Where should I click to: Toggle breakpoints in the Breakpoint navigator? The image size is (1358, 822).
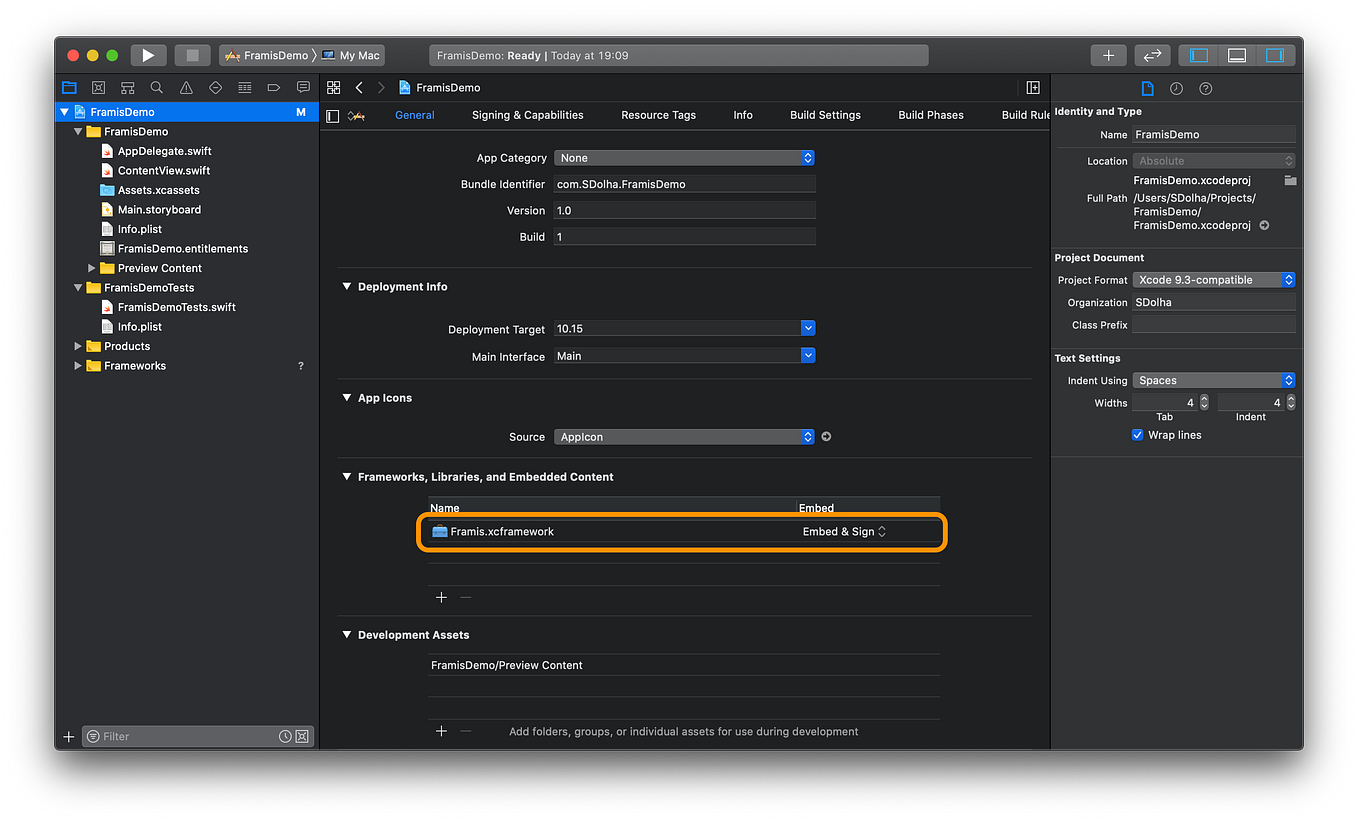pos(273,88)
